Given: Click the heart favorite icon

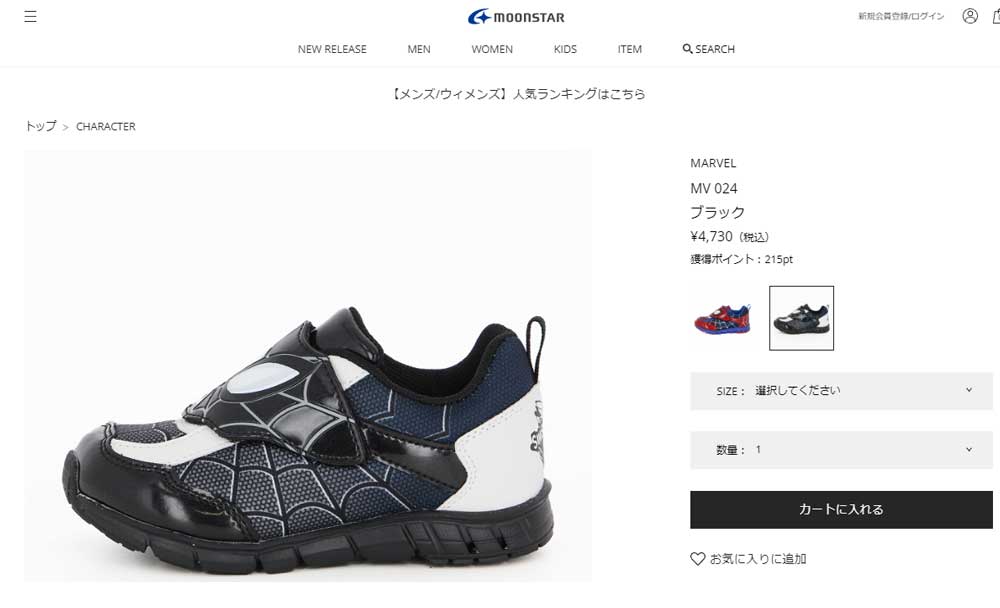Looking at the screenshot, I should pyautogui.click(x=698, y=559).
